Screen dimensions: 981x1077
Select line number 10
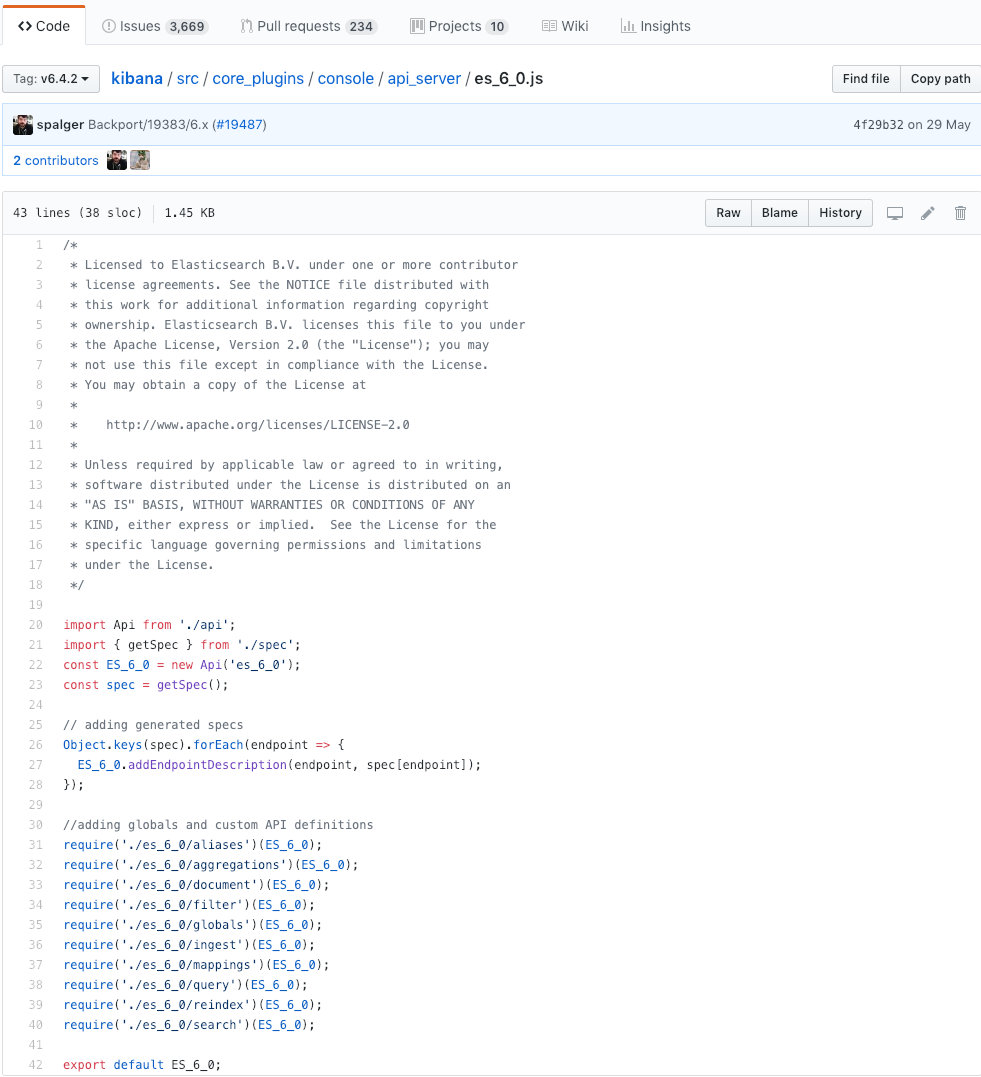point(36,425)
